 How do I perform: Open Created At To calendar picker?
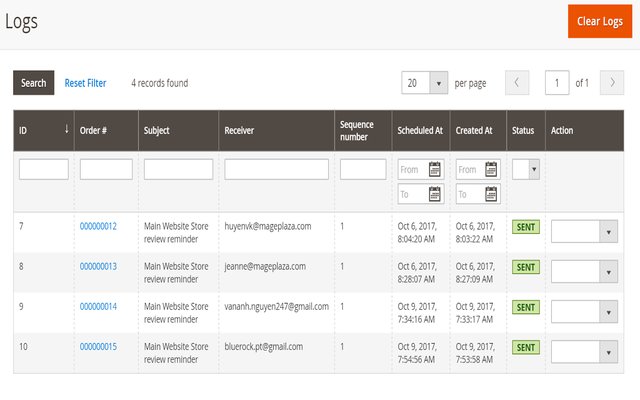point(491,194)
